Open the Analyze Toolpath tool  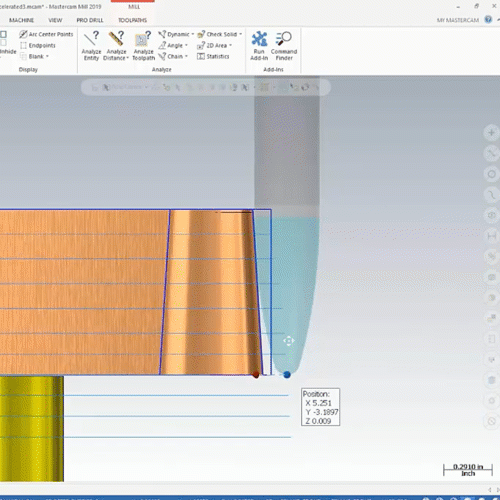(x=144, y=46)
